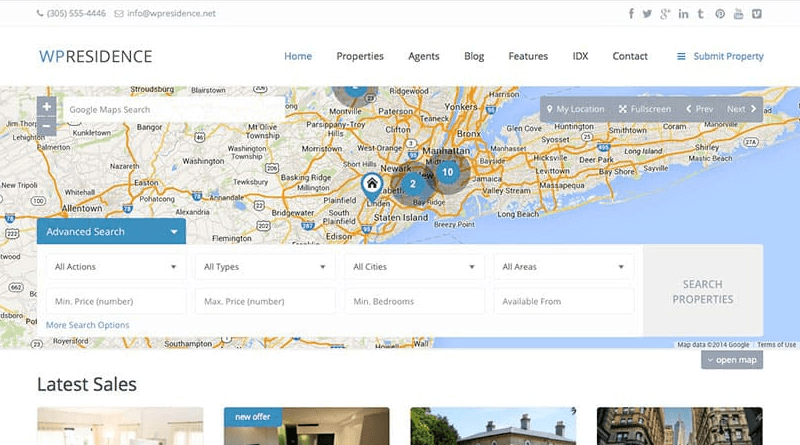This screenshot has height=445, width=800.
Task: Click the phone icon beside (305) 555-4446
Action: point(40,14)
